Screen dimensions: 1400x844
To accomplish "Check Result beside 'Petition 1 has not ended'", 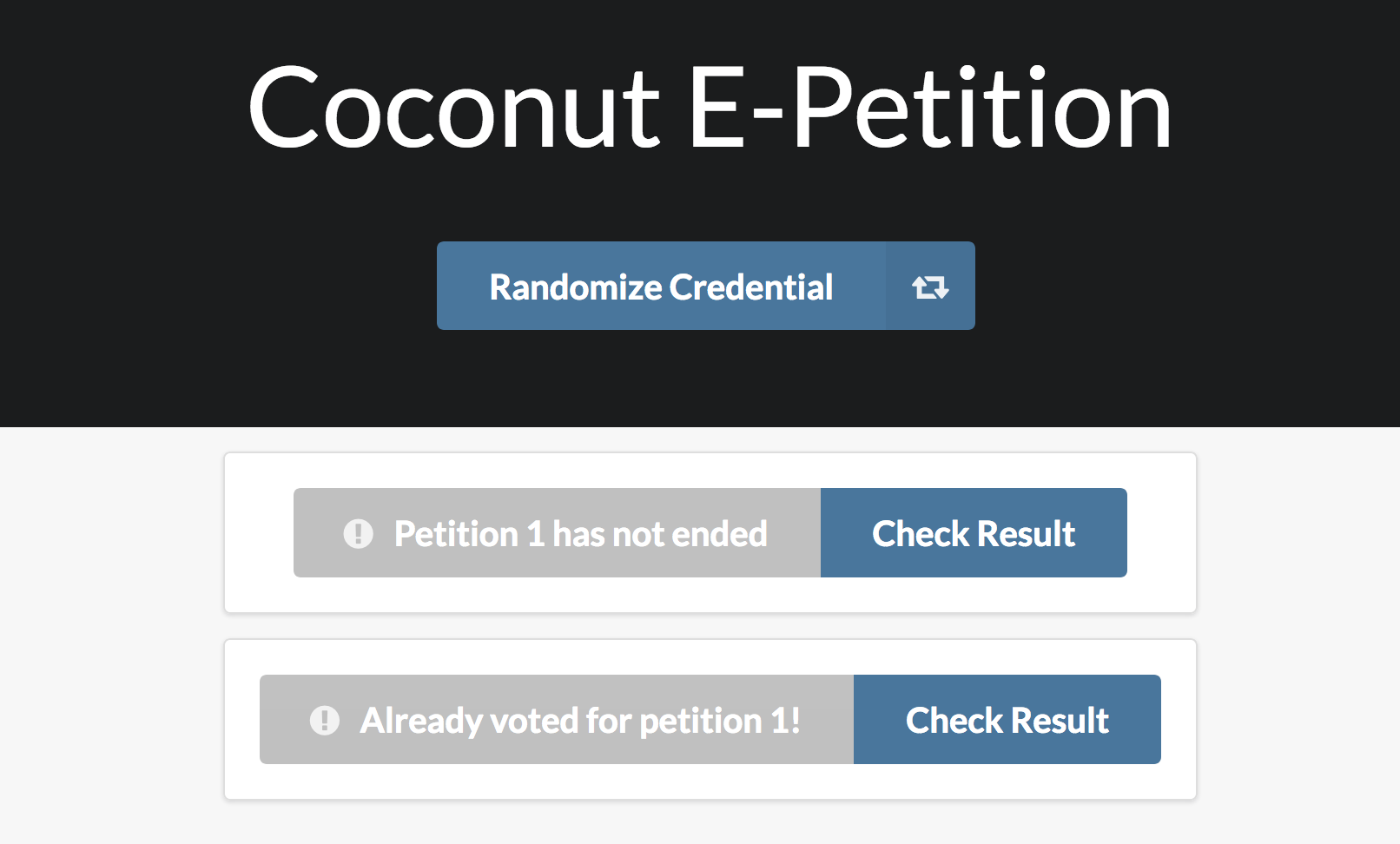I will tap(974, 533).
